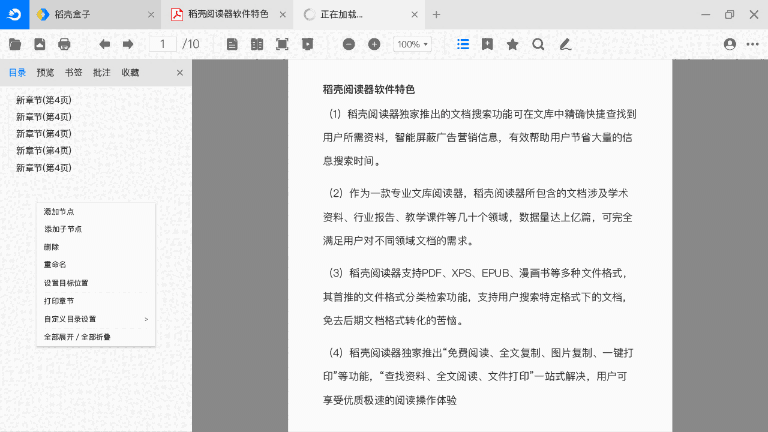Click the zoom in plus button

coord(374,44)
